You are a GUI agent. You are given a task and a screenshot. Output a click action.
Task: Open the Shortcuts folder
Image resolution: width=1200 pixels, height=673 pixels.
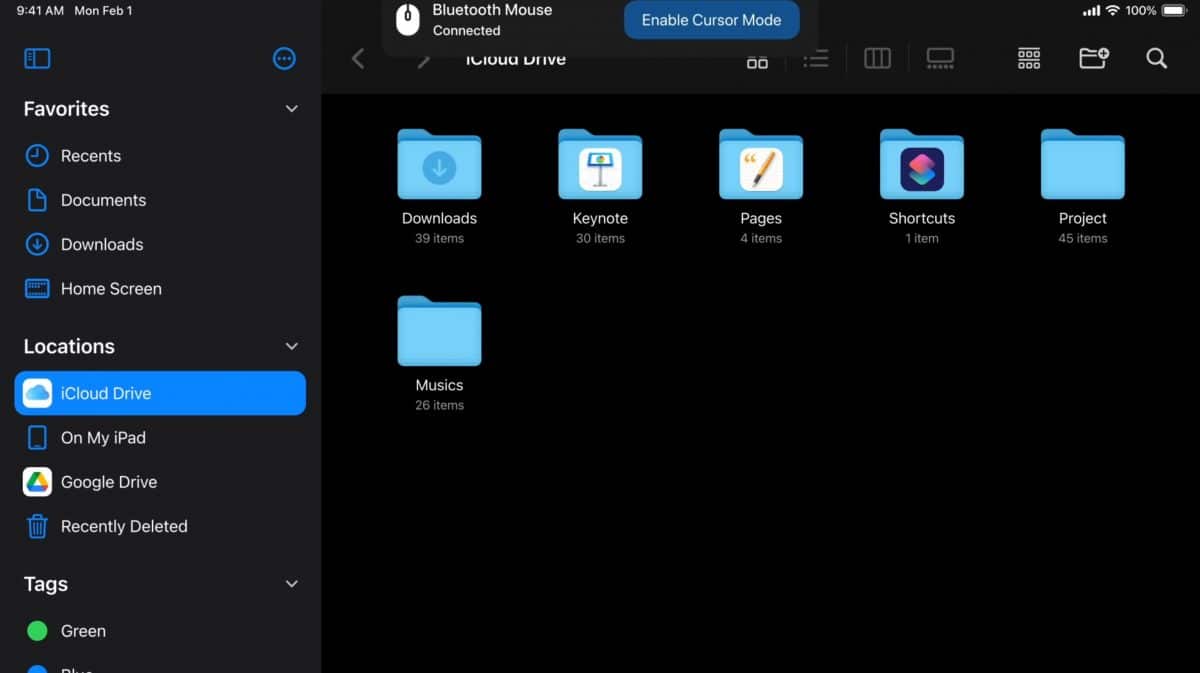[x=921, y=165]
